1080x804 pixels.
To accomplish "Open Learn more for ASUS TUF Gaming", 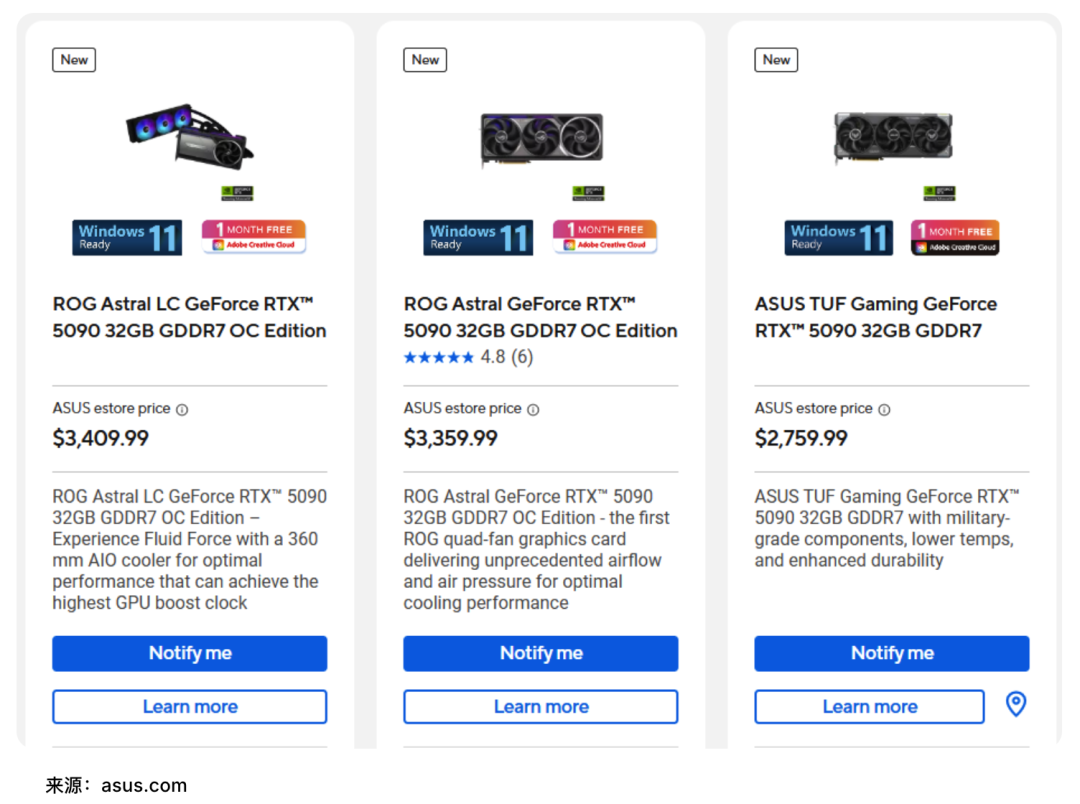I will [x=869, y=707].
